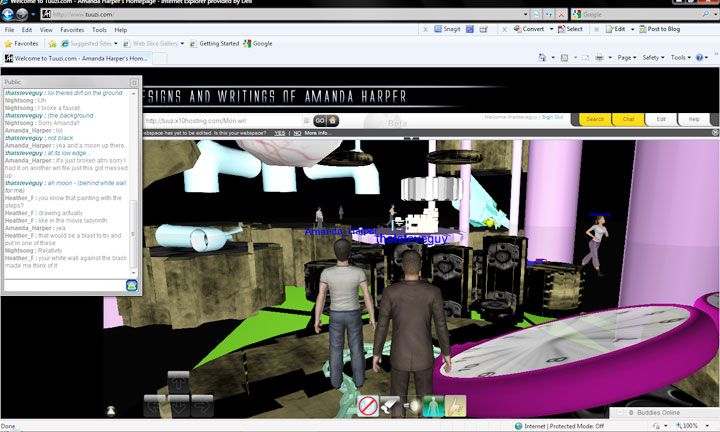Click the green flask icon in bottom toolbar
720x432 pixels.
(432, 406)
